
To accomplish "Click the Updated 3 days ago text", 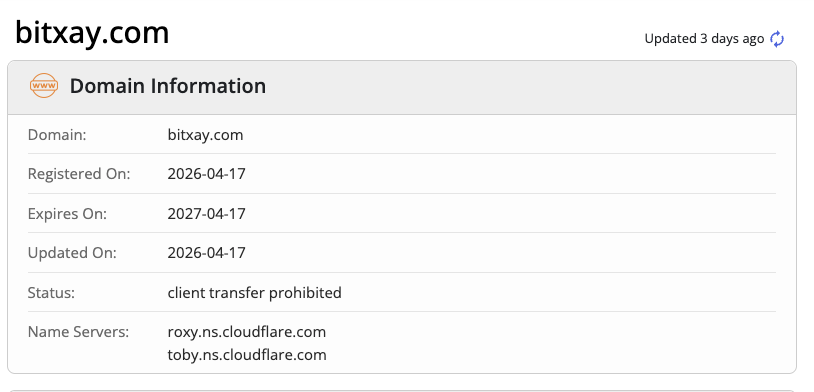I will point(704,39).
